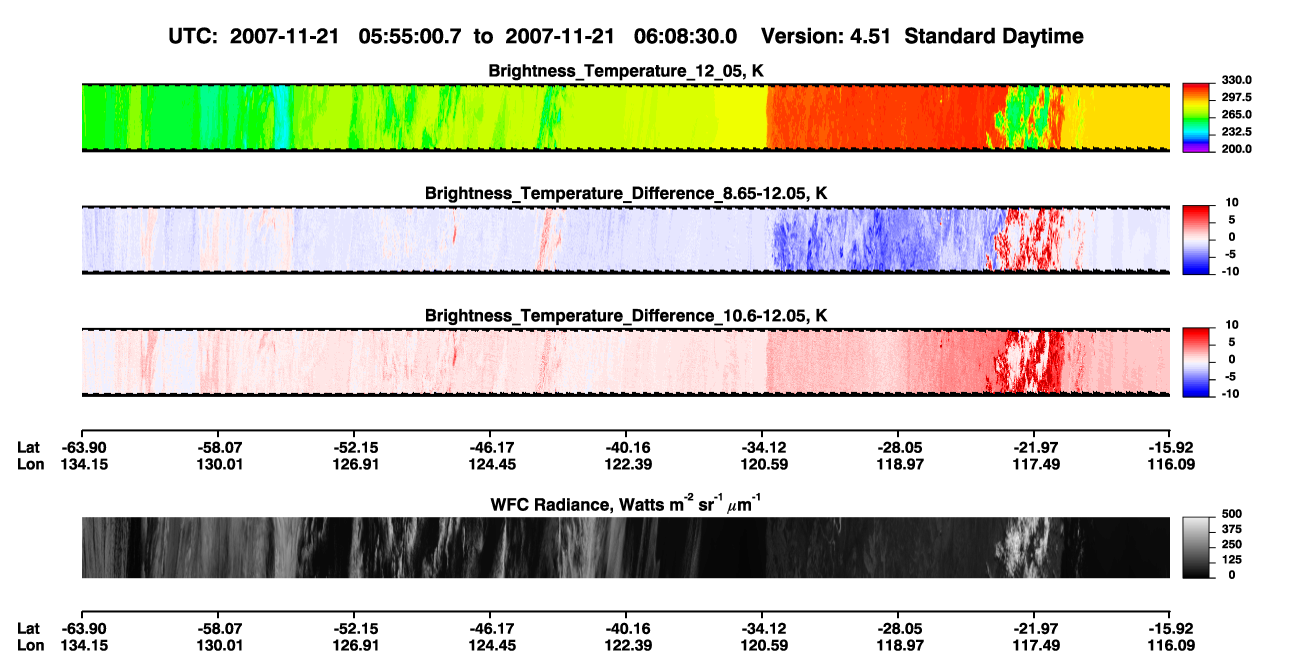The width and height of the screenshot is (1300, 667).
Task: Click the end time '06:08:30.0' in header
Action: (x=686, y=36)
